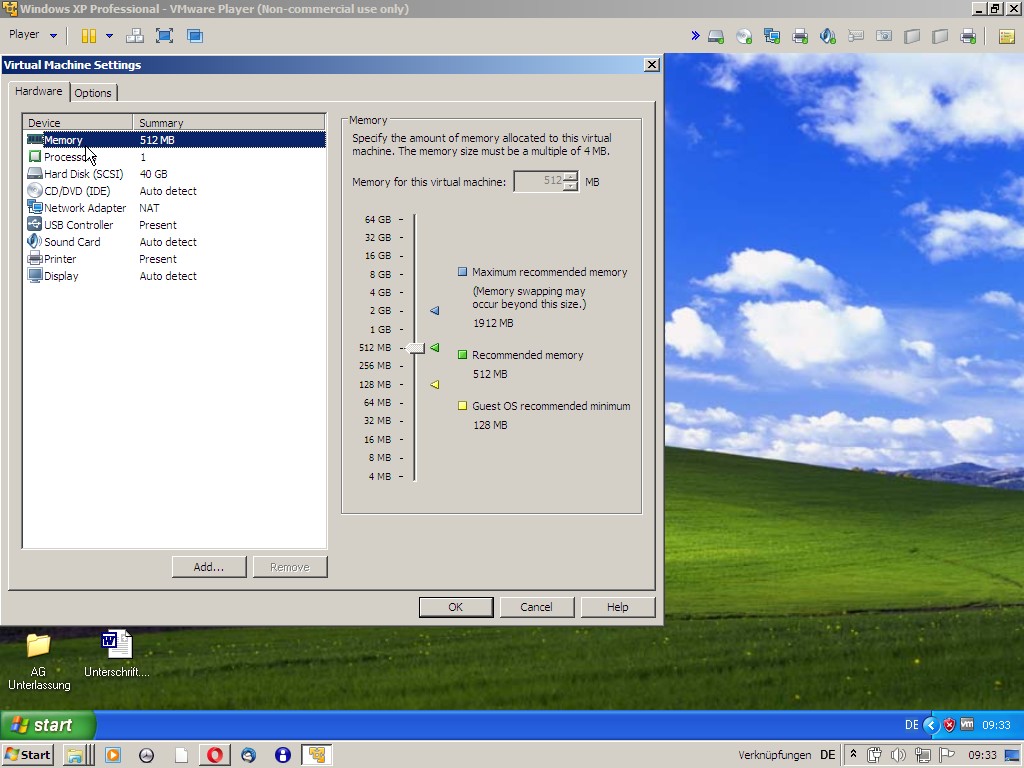Click Send Ctrl+Alt+Del icon
Screen dimensions: 1024x768
coord(135,36)
